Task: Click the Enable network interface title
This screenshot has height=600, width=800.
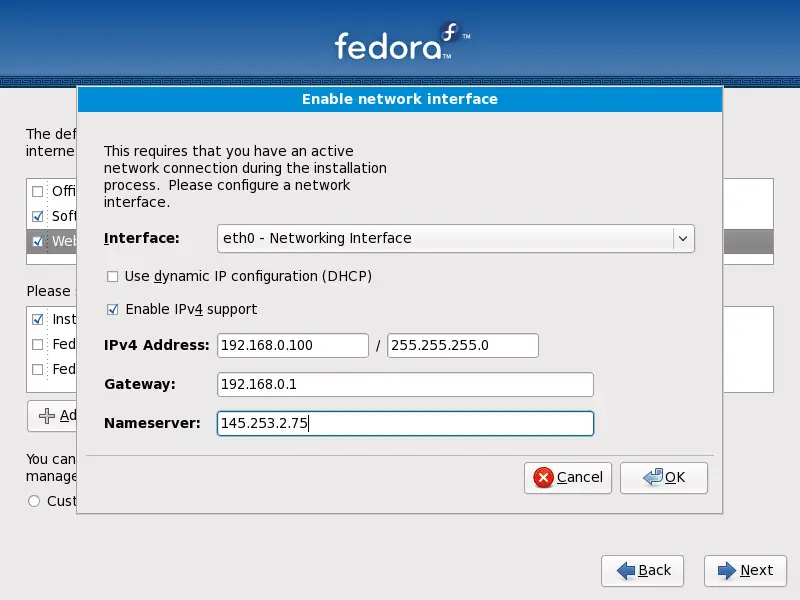Action: (400, 99)
